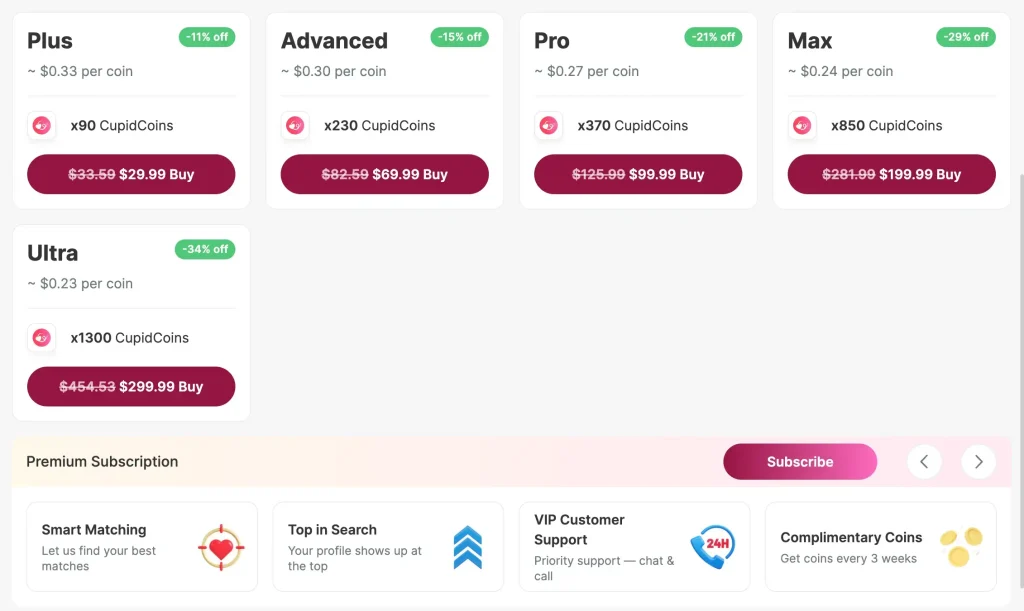Buy the Plus pack for $29.99
Screen dimensions: 1024x611
coord(131,174)
